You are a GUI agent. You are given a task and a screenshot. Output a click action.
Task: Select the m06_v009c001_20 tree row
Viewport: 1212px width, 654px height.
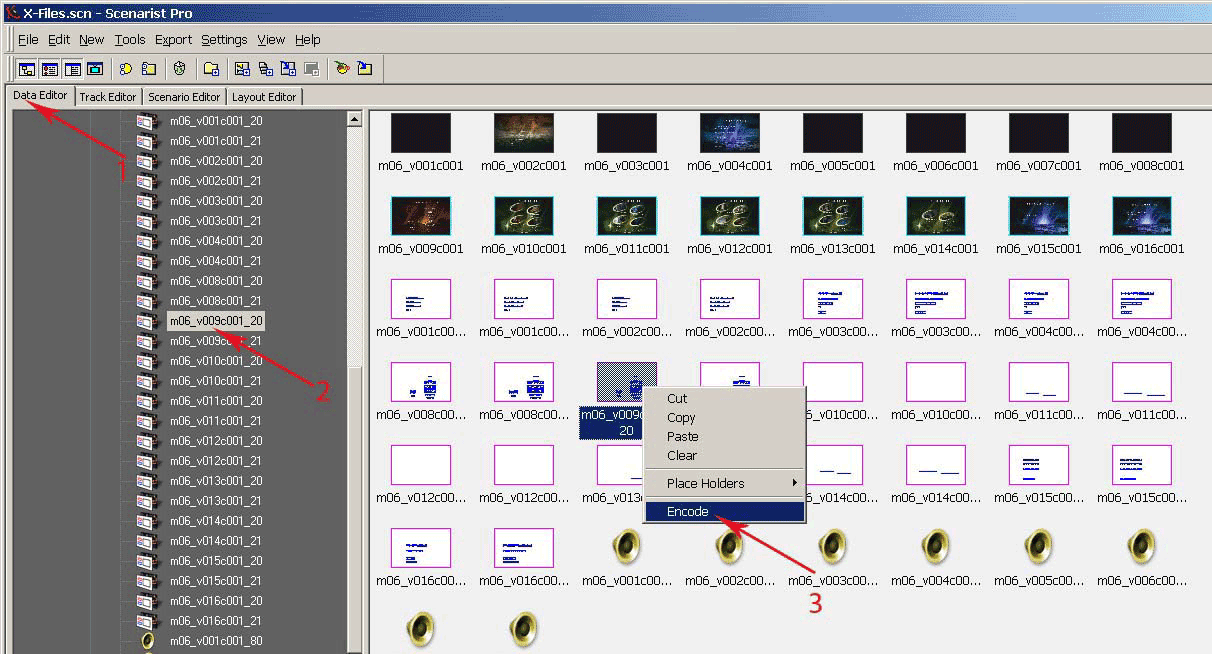pos(216,321)
